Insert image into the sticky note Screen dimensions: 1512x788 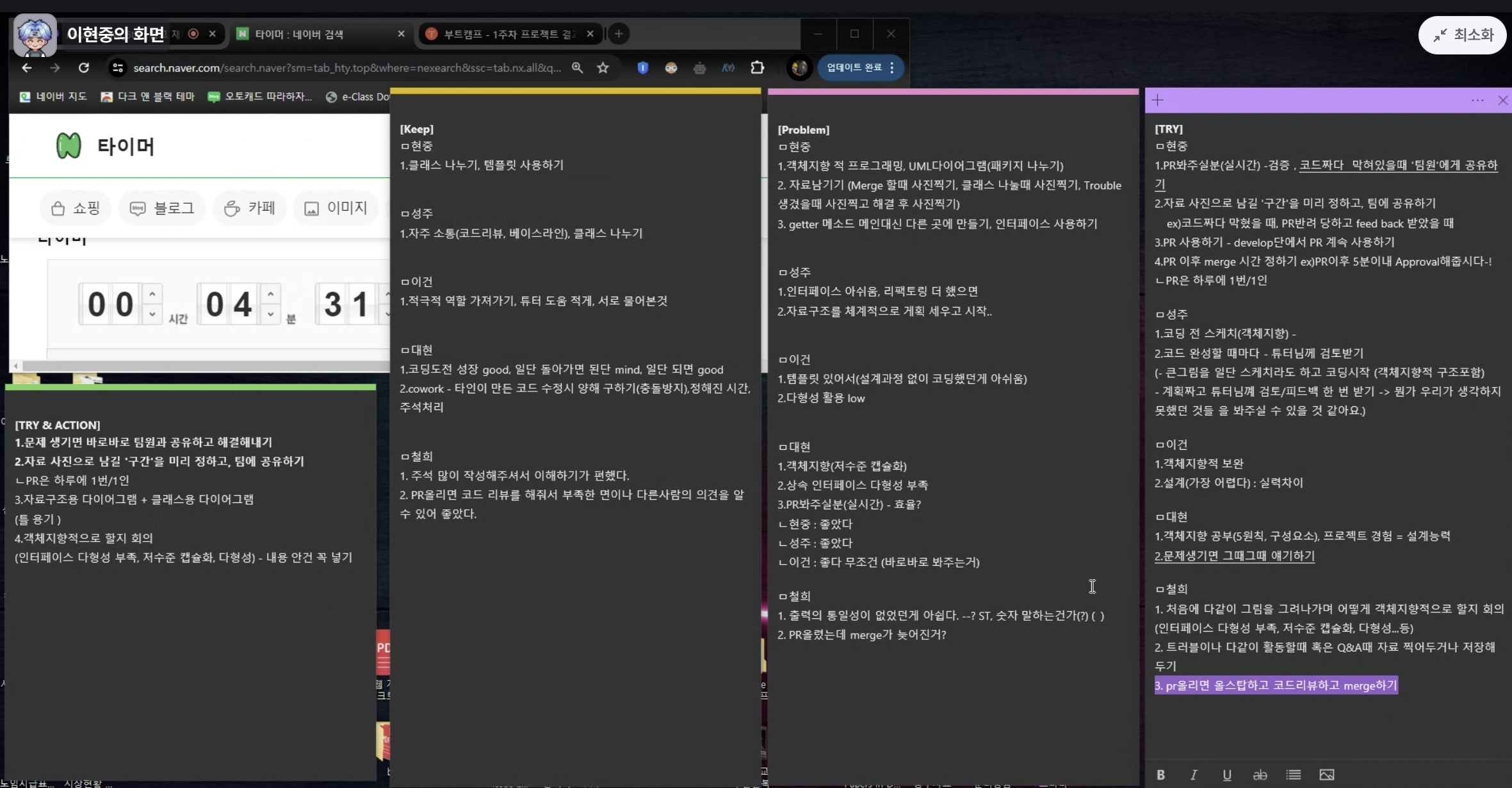coord(1327,775)
